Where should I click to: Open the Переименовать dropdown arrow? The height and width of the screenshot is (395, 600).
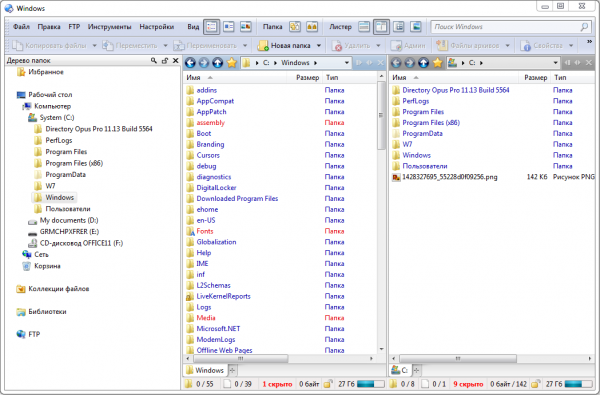(245, 46)
